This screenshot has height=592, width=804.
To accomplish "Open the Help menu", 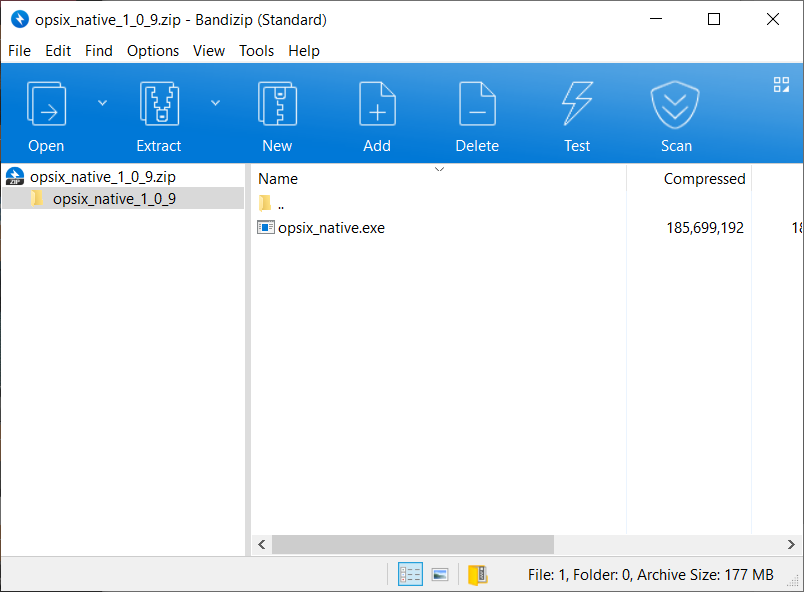I will click(x=304, y=51).
